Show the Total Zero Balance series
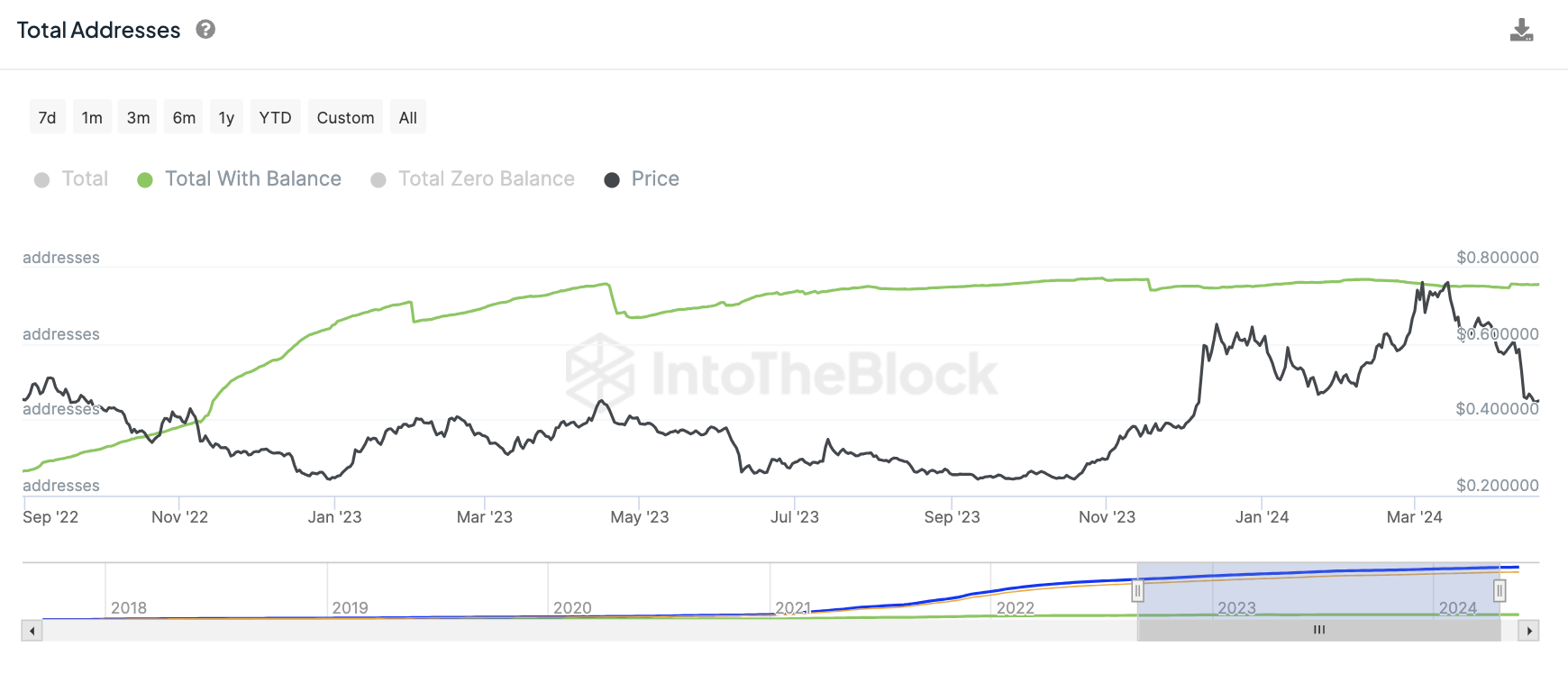1568x683 pixels. tap(472, 179)
